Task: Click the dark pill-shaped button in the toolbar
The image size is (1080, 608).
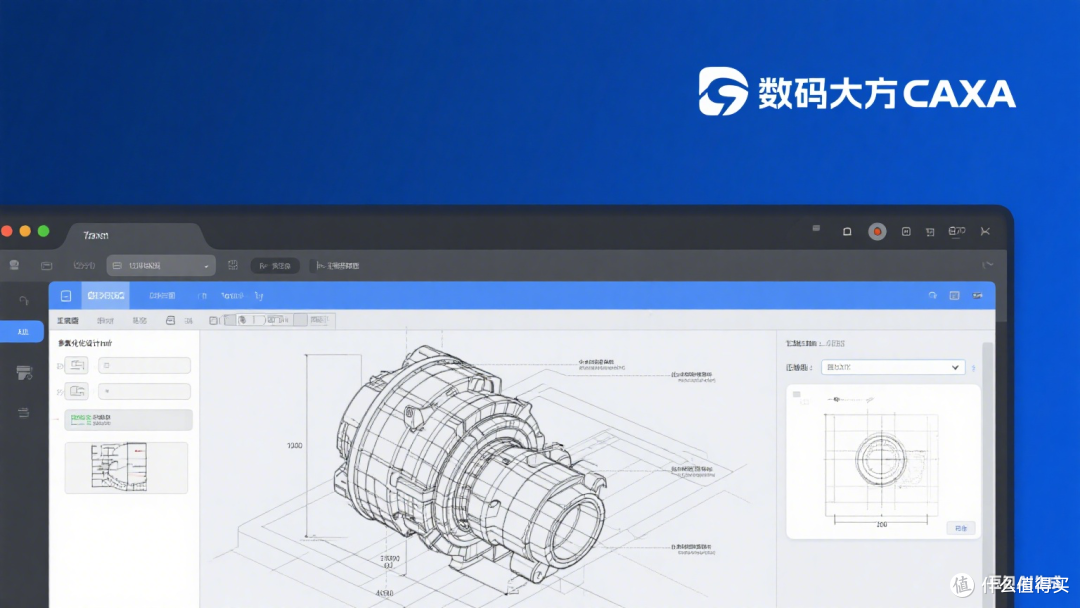Action: (x=275, y=265)
